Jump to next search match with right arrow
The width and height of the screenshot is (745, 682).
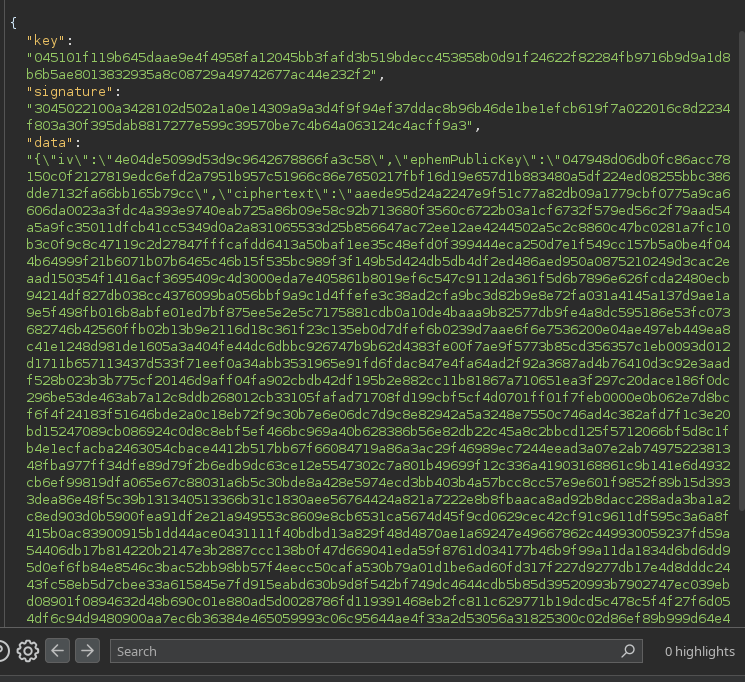(88, 651)
